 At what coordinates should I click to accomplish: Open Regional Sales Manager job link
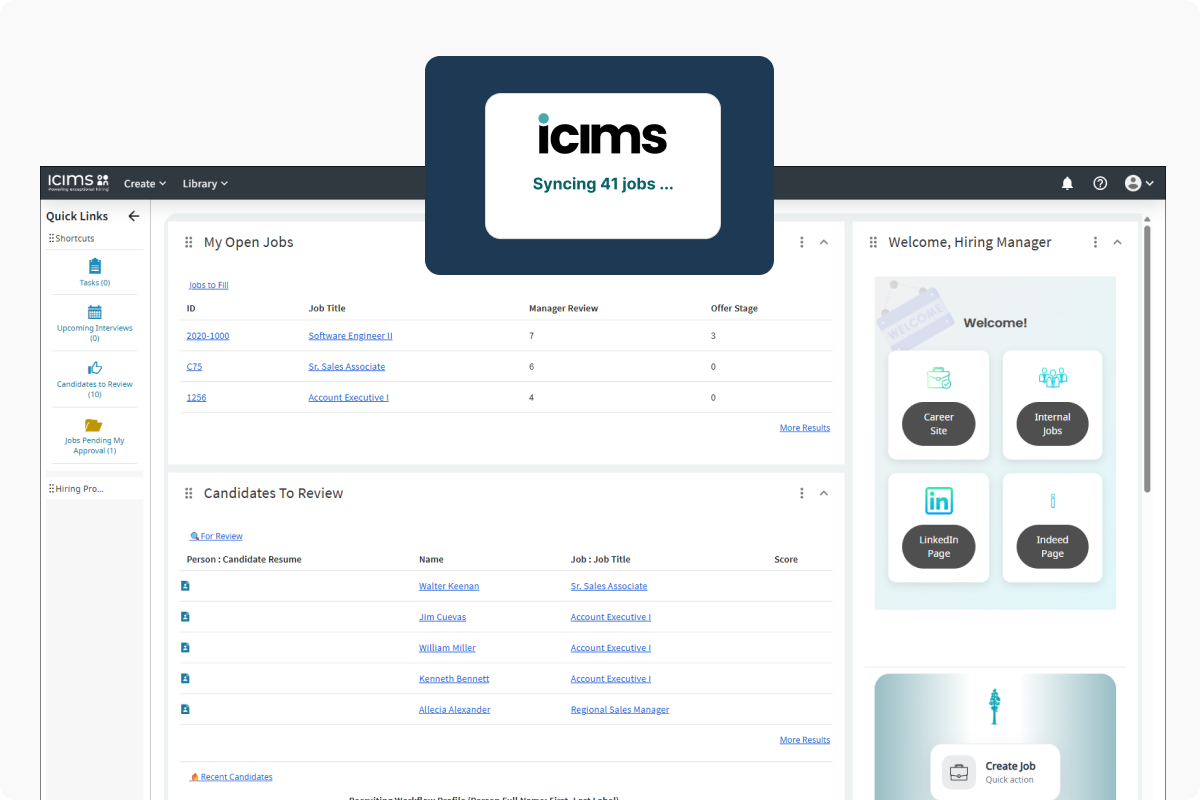pos(620,710)
